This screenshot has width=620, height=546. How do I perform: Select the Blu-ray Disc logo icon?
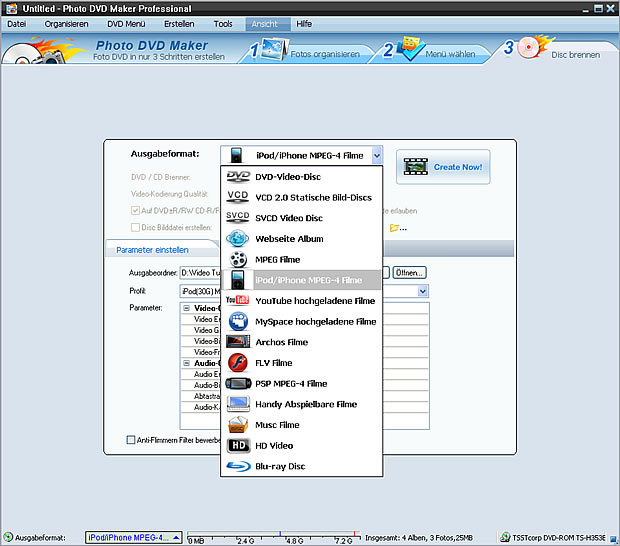(238, 466)
